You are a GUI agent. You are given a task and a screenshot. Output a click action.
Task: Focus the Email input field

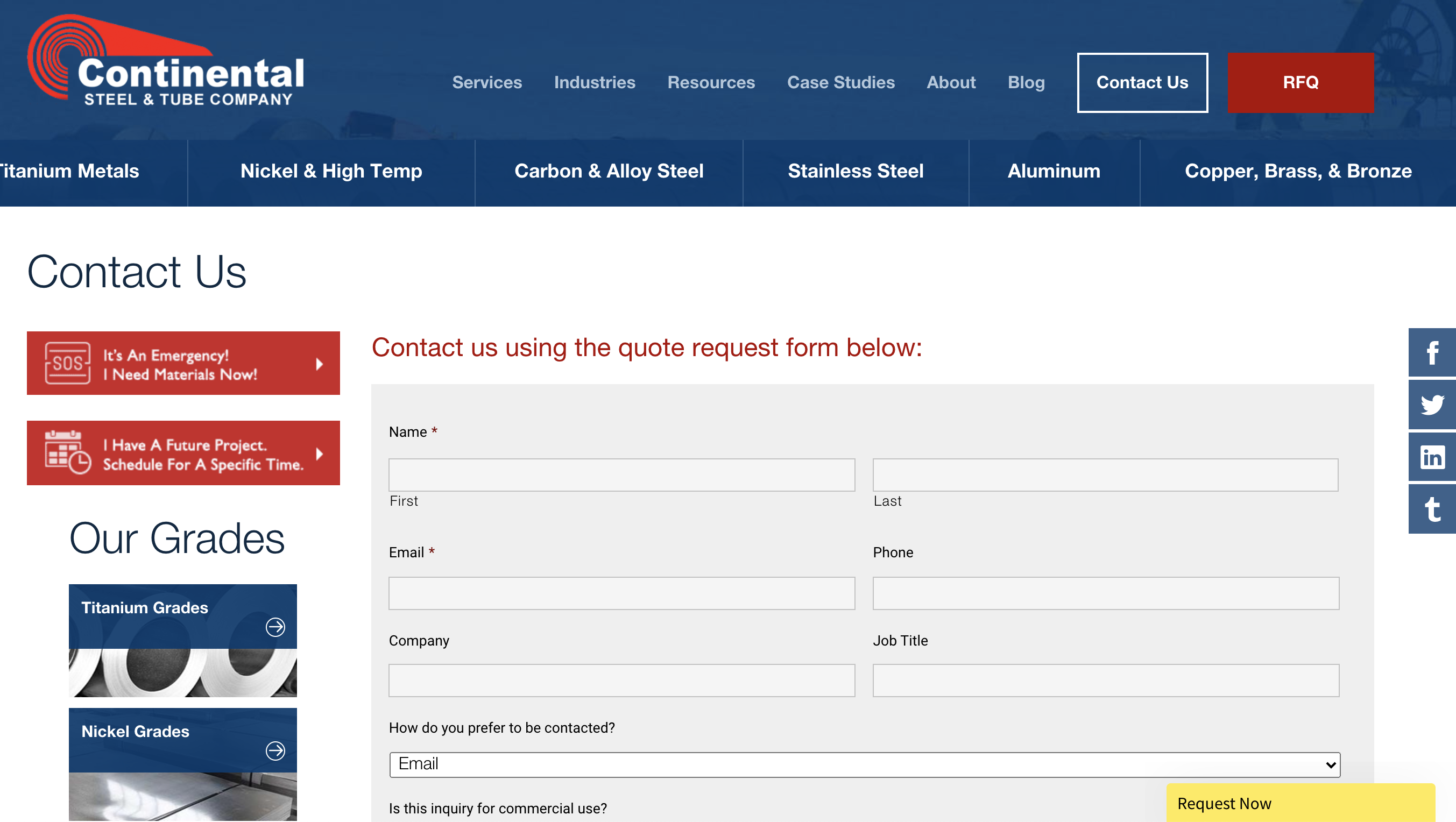621,593
